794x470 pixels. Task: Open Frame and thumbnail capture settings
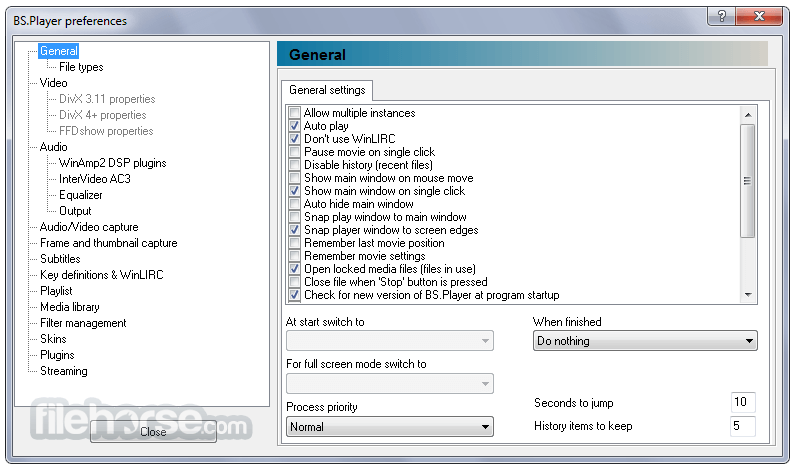[x=108, y=243]
